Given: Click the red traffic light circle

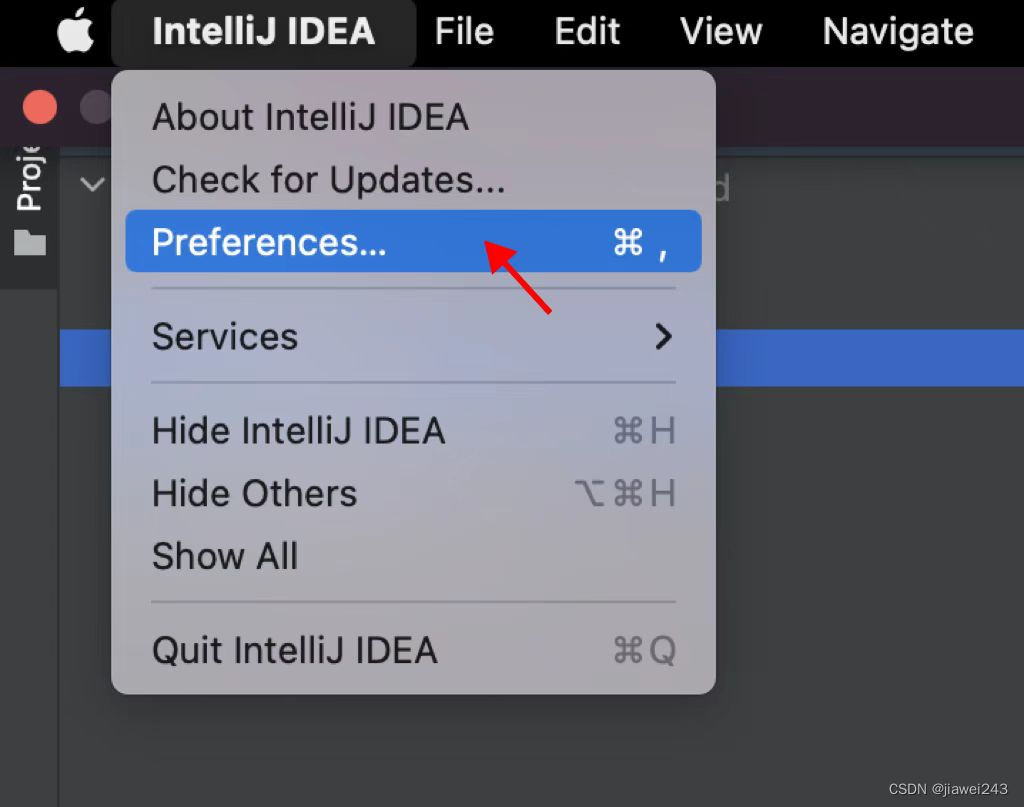Looking at the screenshot, I should coord(39,106).
